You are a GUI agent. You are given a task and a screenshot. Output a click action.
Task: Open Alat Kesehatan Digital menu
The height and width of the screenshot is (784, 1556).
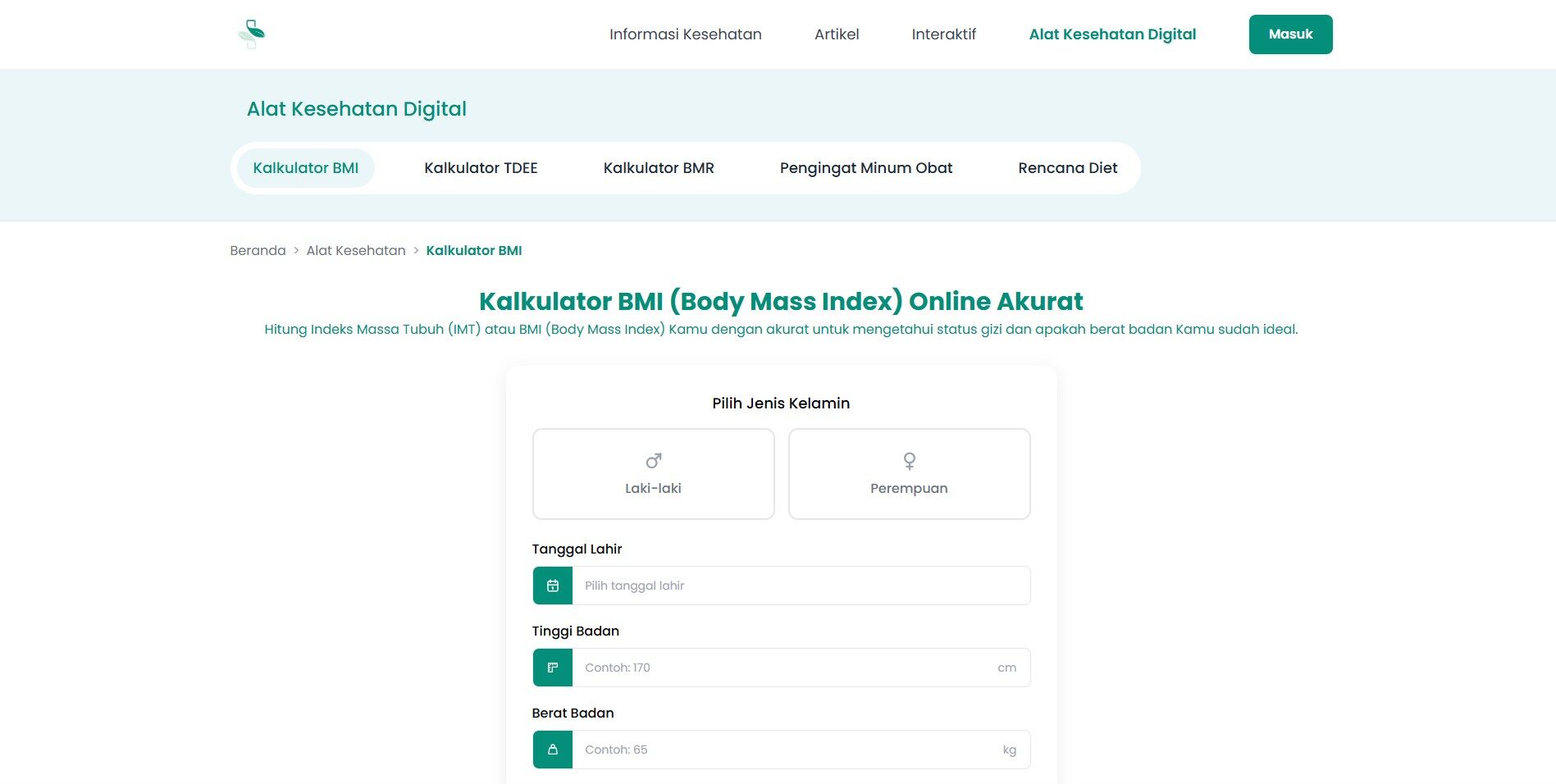[x=1113, y=34]
